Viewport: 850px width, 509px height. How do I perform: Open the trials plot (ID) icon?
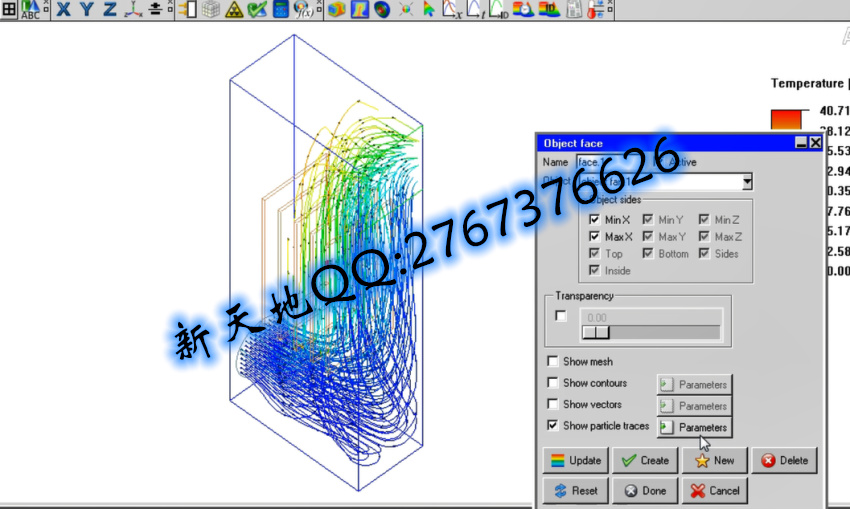click(x=499, y=9)
